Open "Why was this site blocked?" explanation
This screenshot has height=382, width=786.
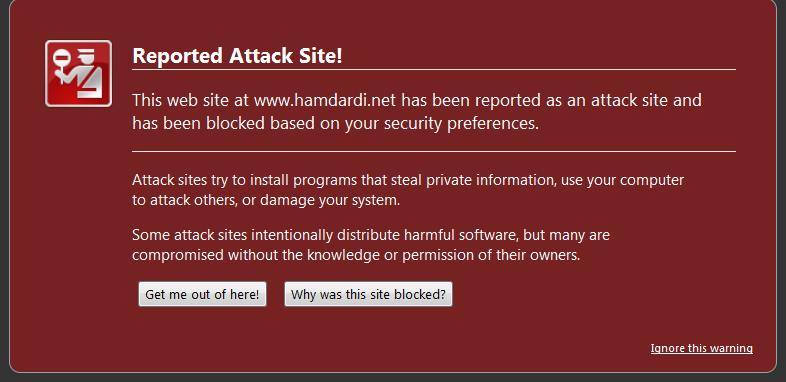[x=368, y=294]
